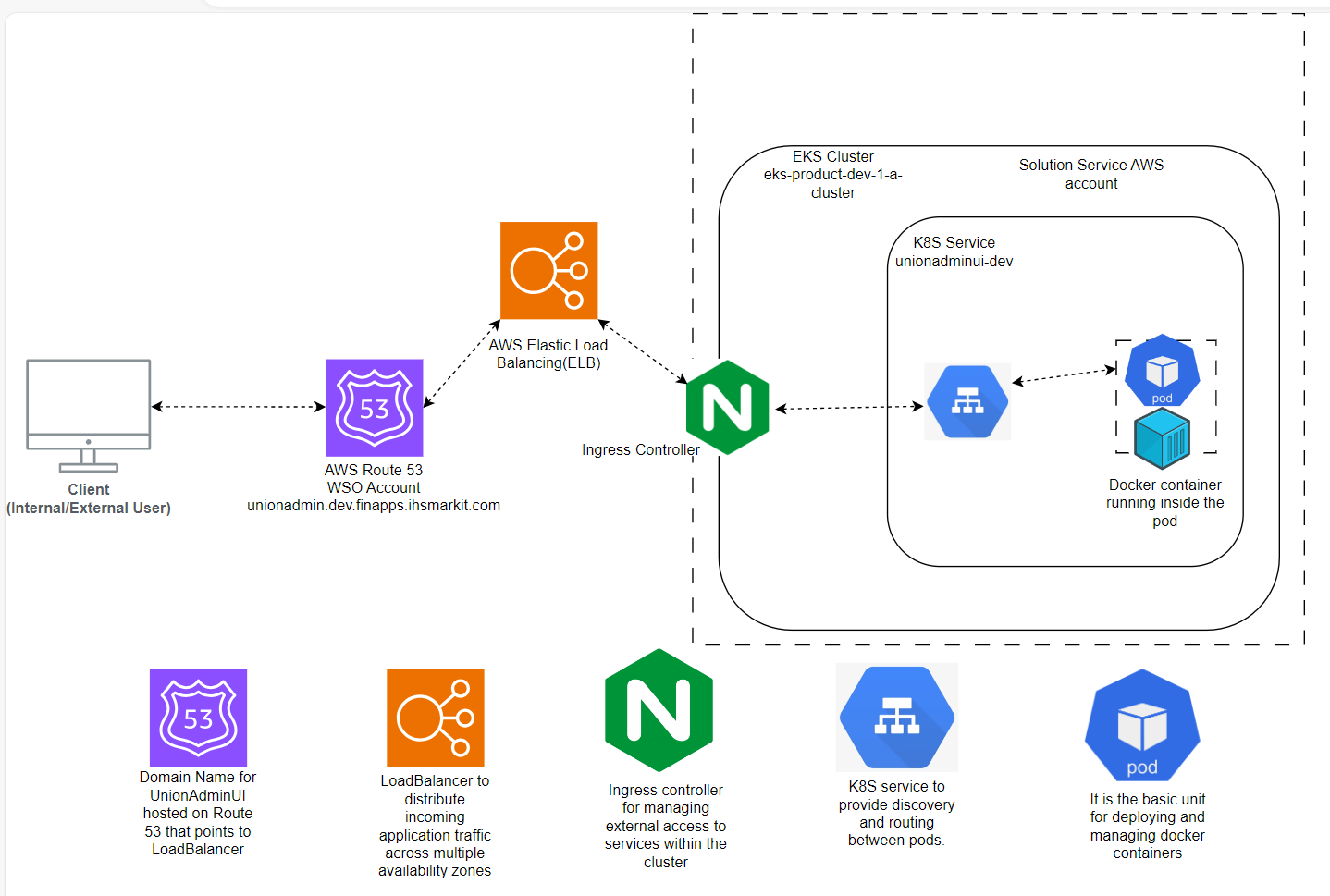1330x896 pixels.
Task: Select the "K8S service to provide discovery" description
Action: 897,813
